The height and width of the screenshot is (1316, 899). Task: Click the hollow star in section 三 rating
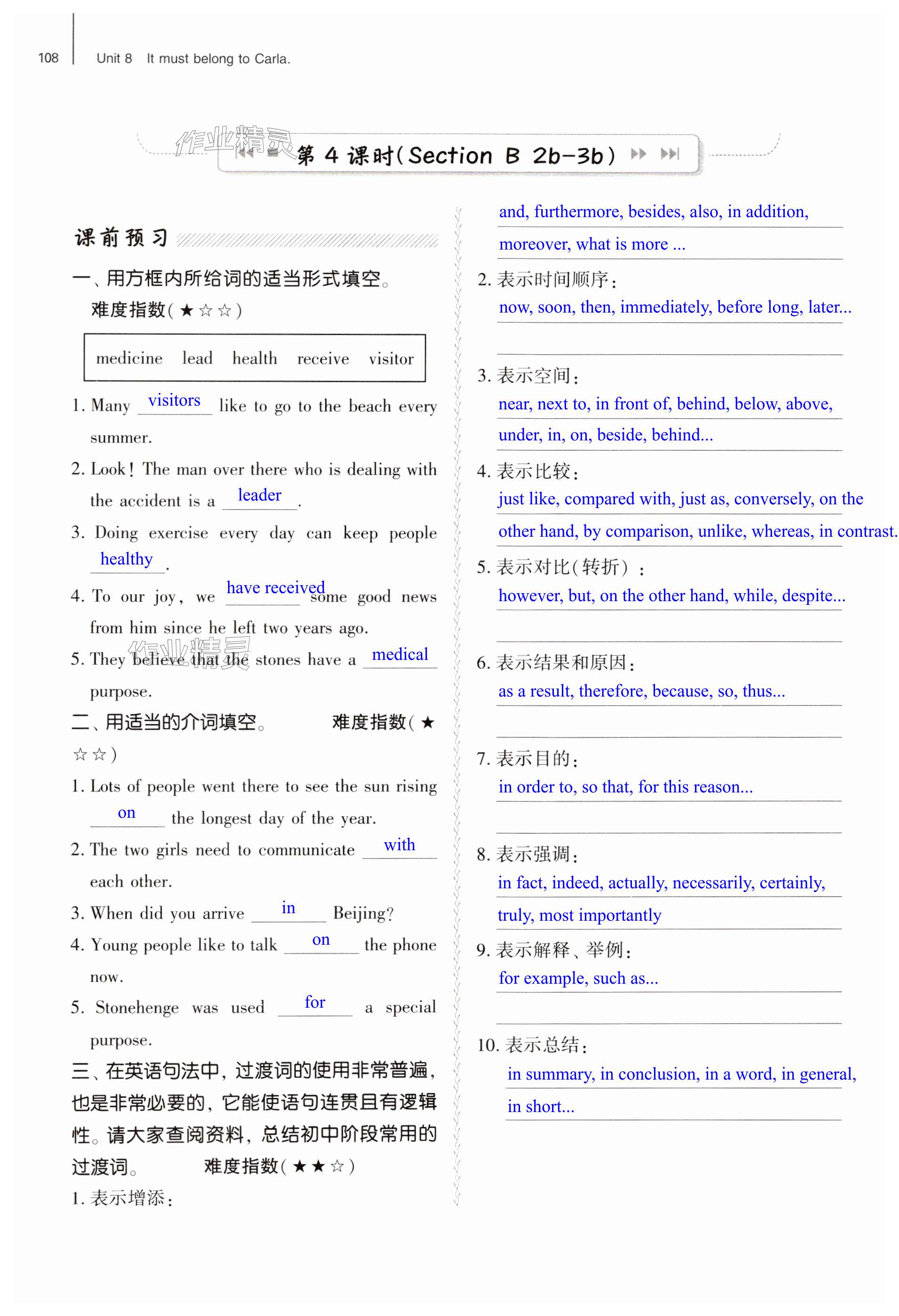click(x=337, y=1166)
